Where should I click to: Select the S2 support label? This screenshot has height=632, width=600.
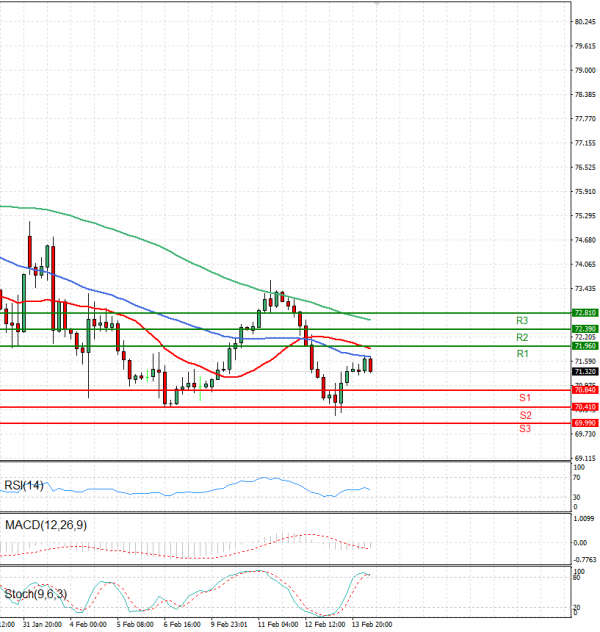point(525,415)
